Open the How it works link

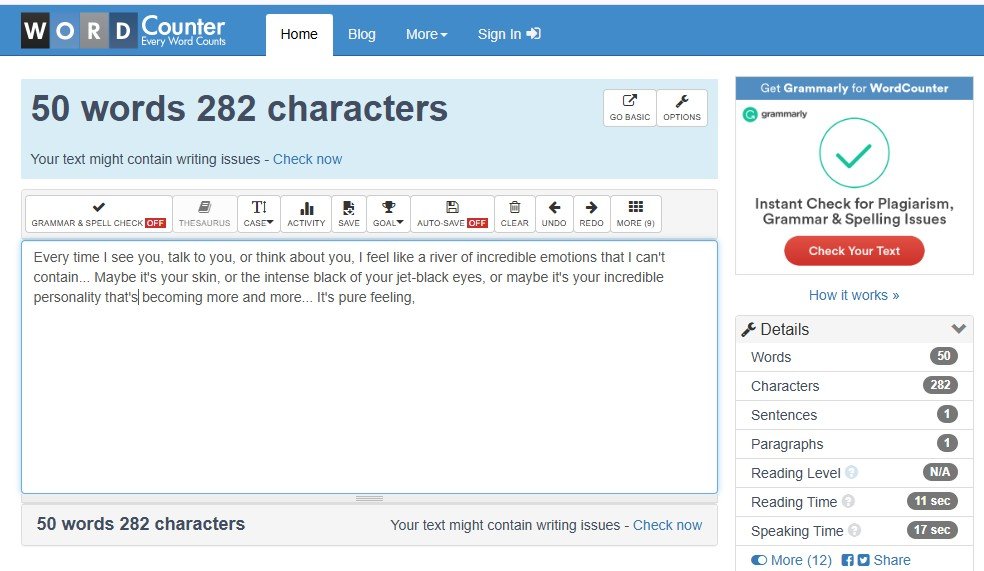(x=854, y=296)
